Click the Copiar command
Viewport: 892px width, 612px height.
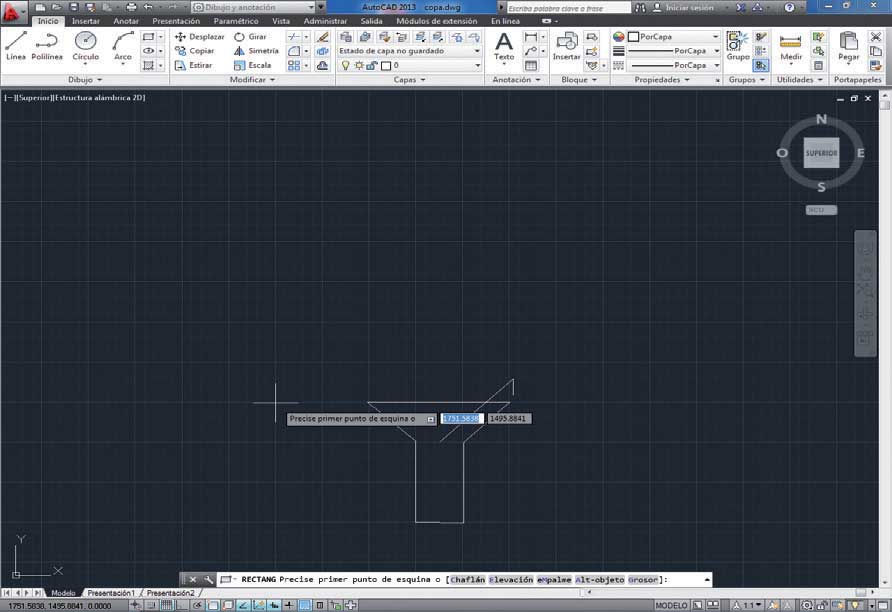tap(195, 51)
